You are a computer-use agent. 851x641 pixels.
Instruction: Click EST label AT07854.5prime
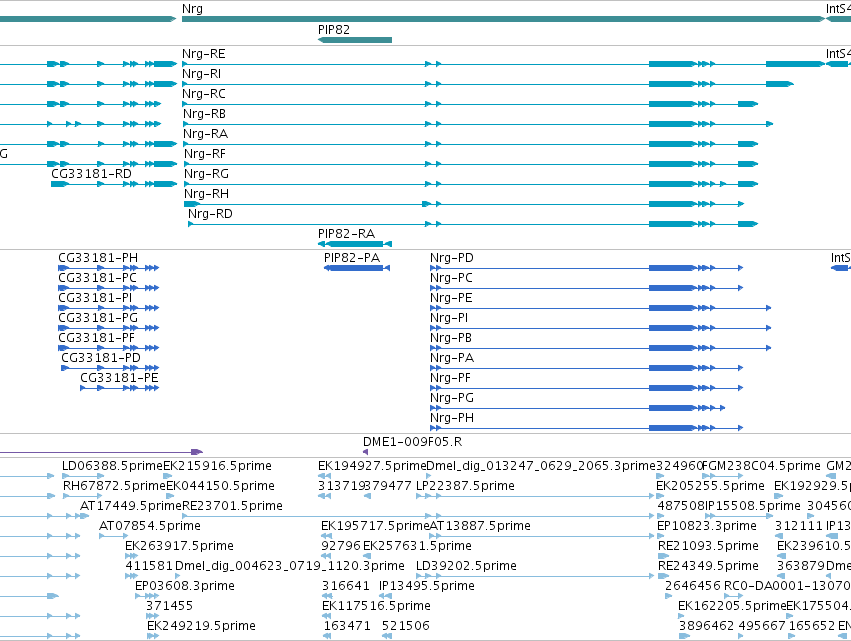pyautogui.click(x=150, y=526)
